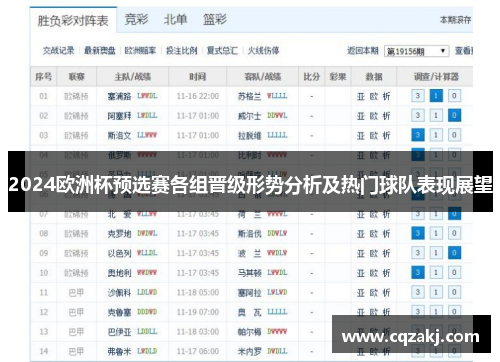This screenshot has width=500, height=362.
Task: Open 欧 data for row 01 塞浦路
Action: pos(374,96)
